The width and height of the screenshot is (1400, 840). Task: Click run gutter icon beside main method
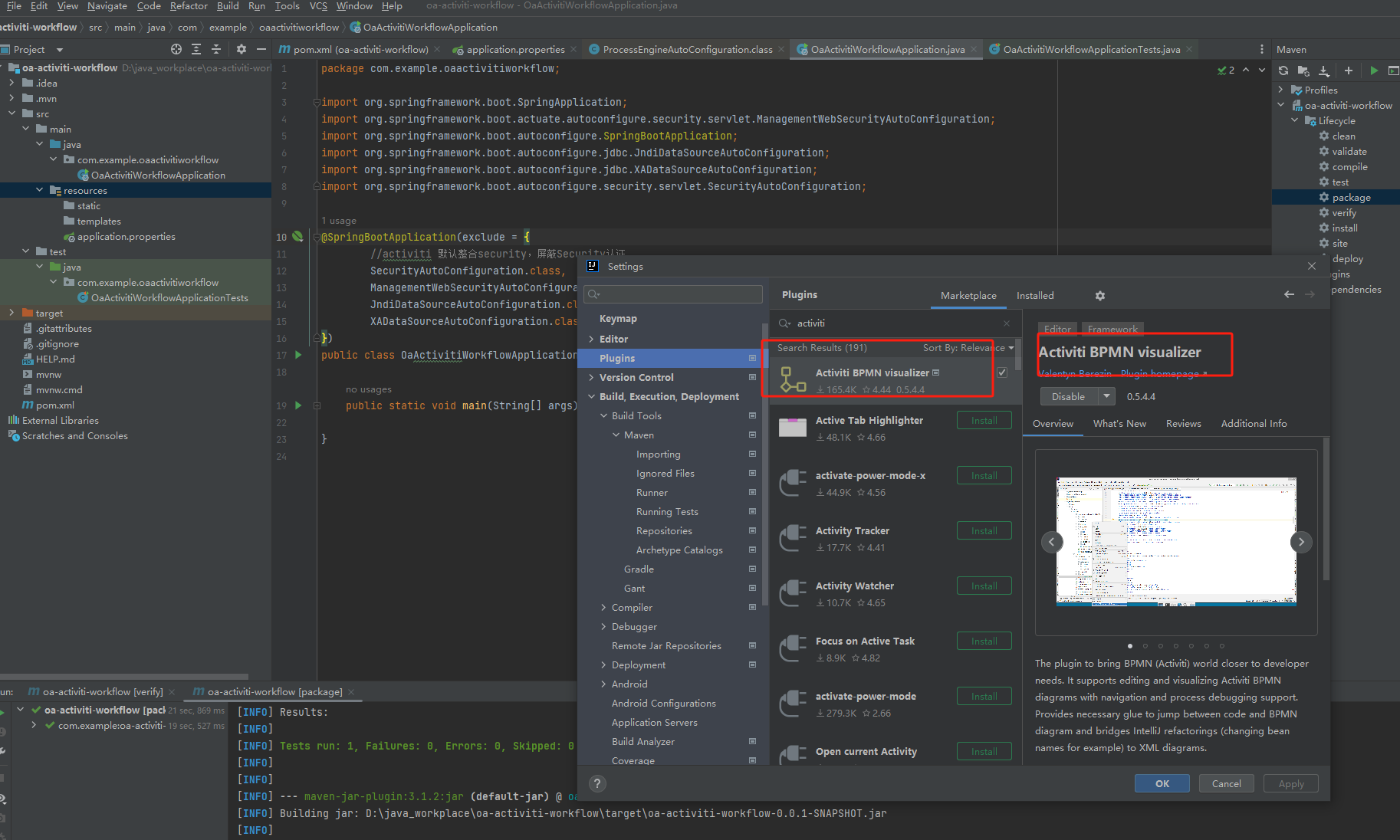coord(298,405)
